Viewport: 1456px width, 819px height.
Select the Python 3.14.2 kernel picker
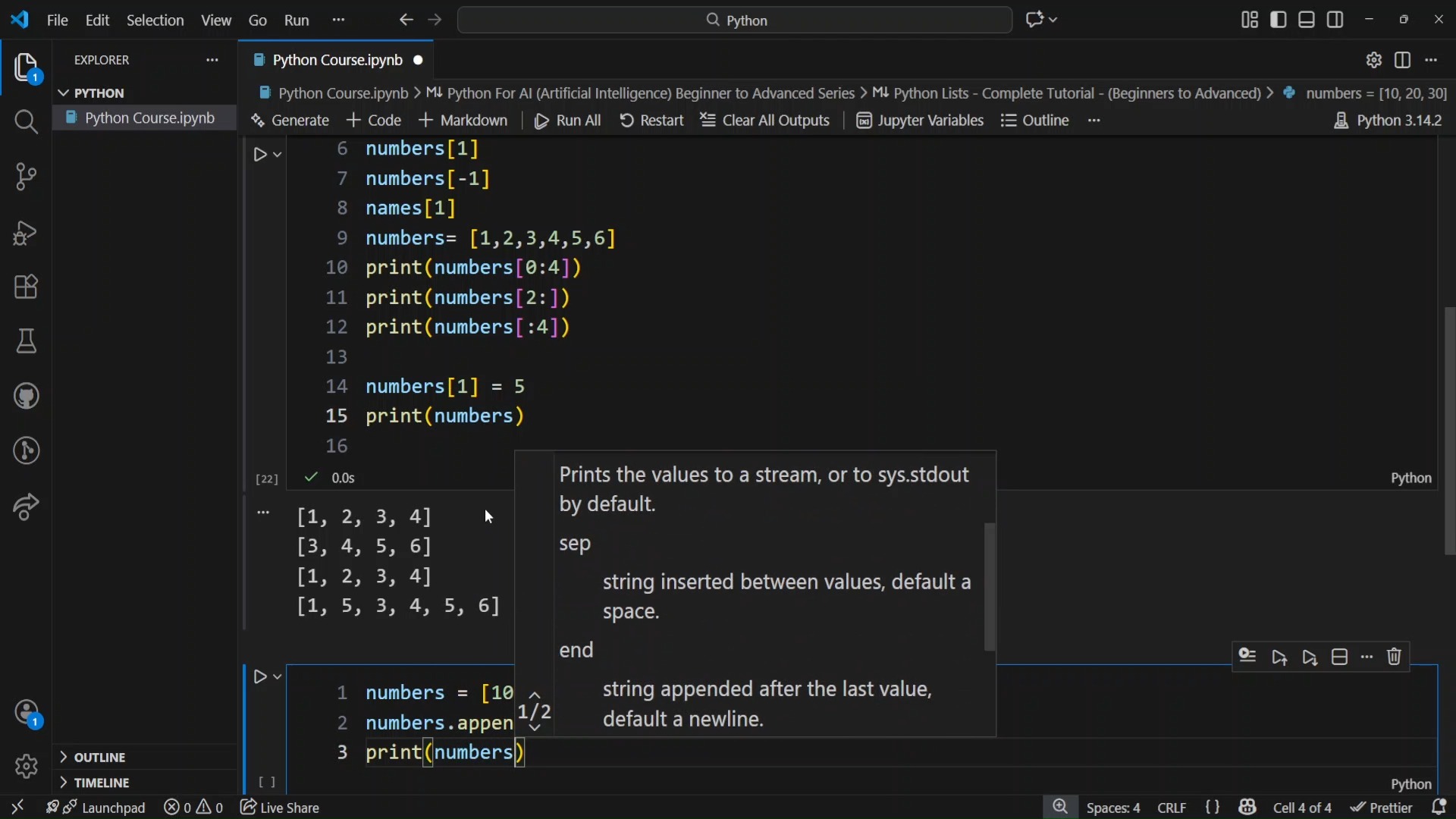click(1389, 121)
